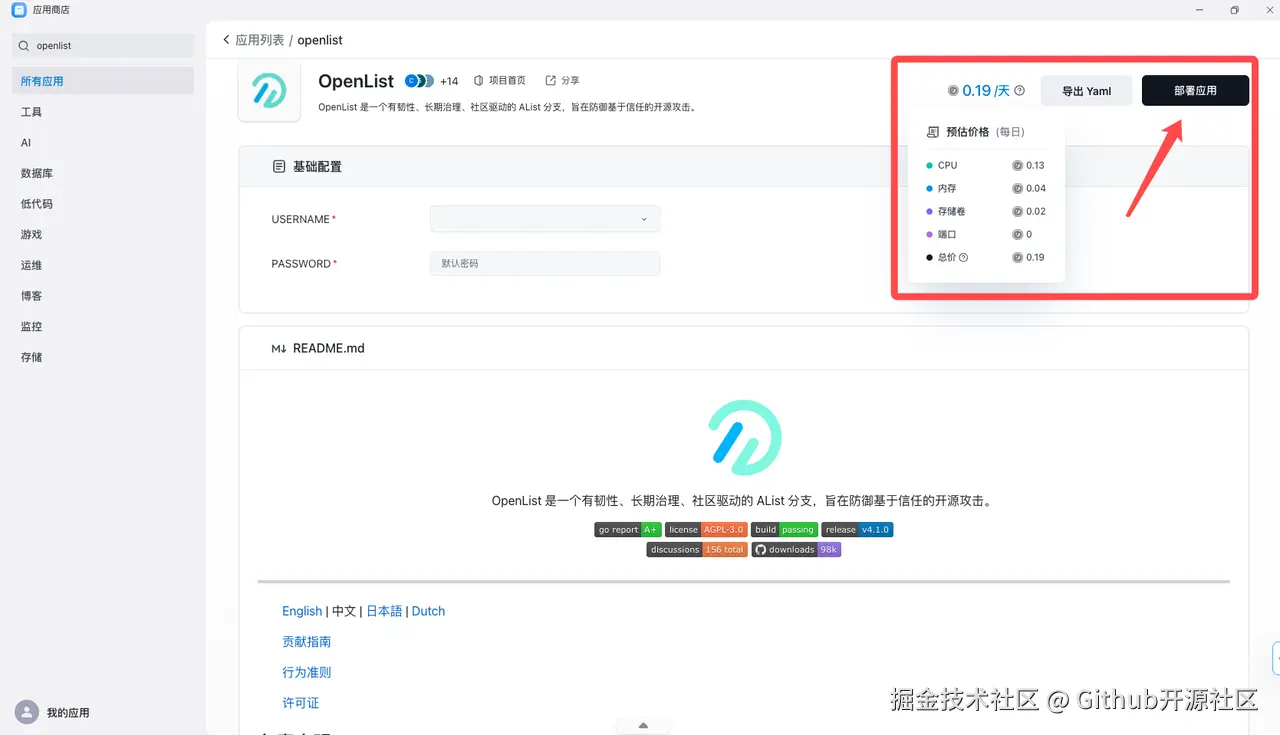The height and width of the screenshot is (735, 1280).
Task: Click the go report A+ badge
Action: (x=628, y=530)
